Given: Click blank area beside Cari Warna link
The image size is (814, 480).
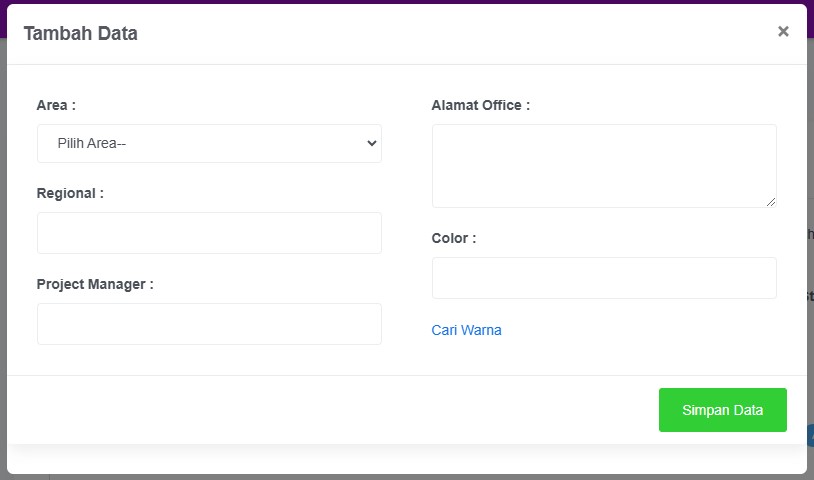Looking at the screenshot, I should (x=640, y=330).
